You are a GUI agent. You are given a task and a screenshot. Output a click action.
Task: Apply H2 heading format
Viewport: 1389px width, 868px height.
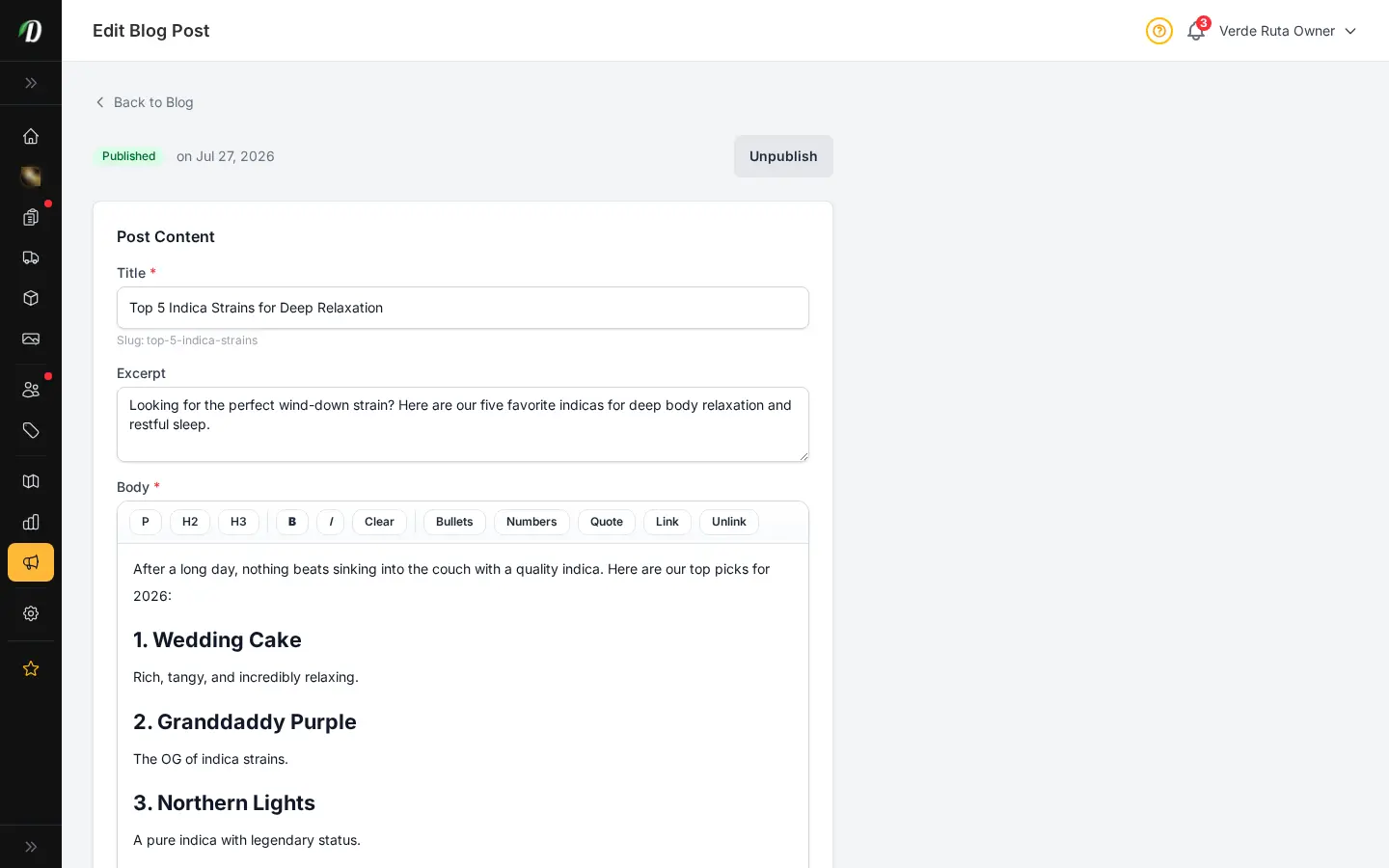click(190, 522)
